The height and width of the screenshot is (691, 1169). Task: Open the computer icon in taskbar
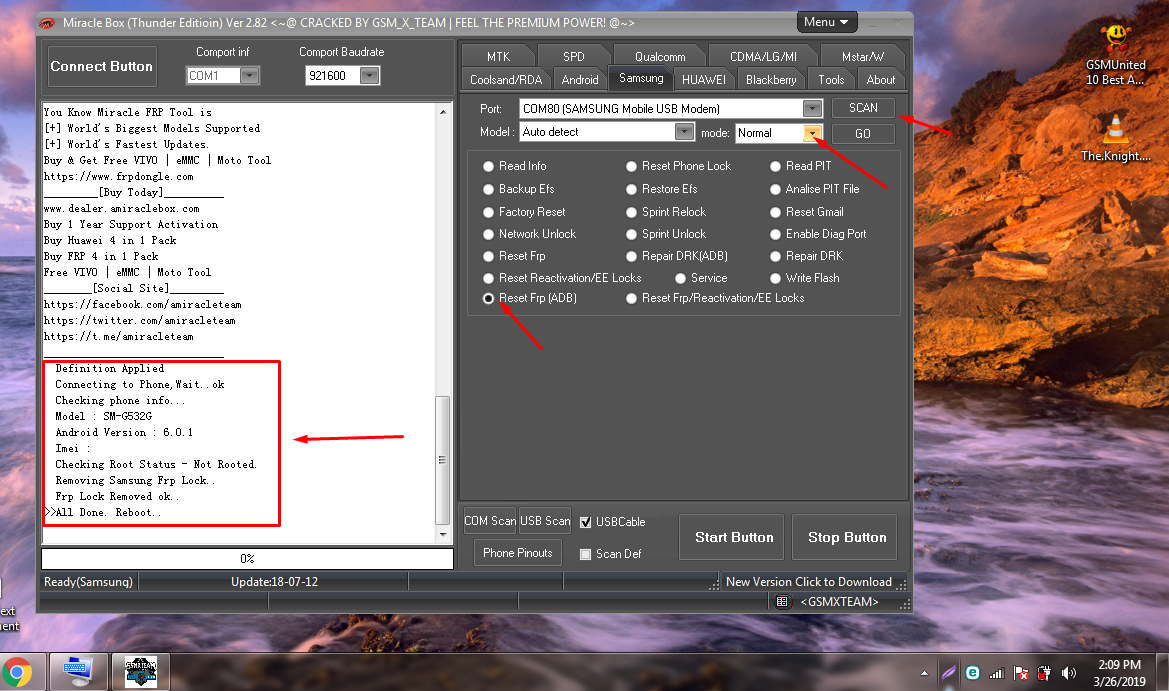coord(78,672)
